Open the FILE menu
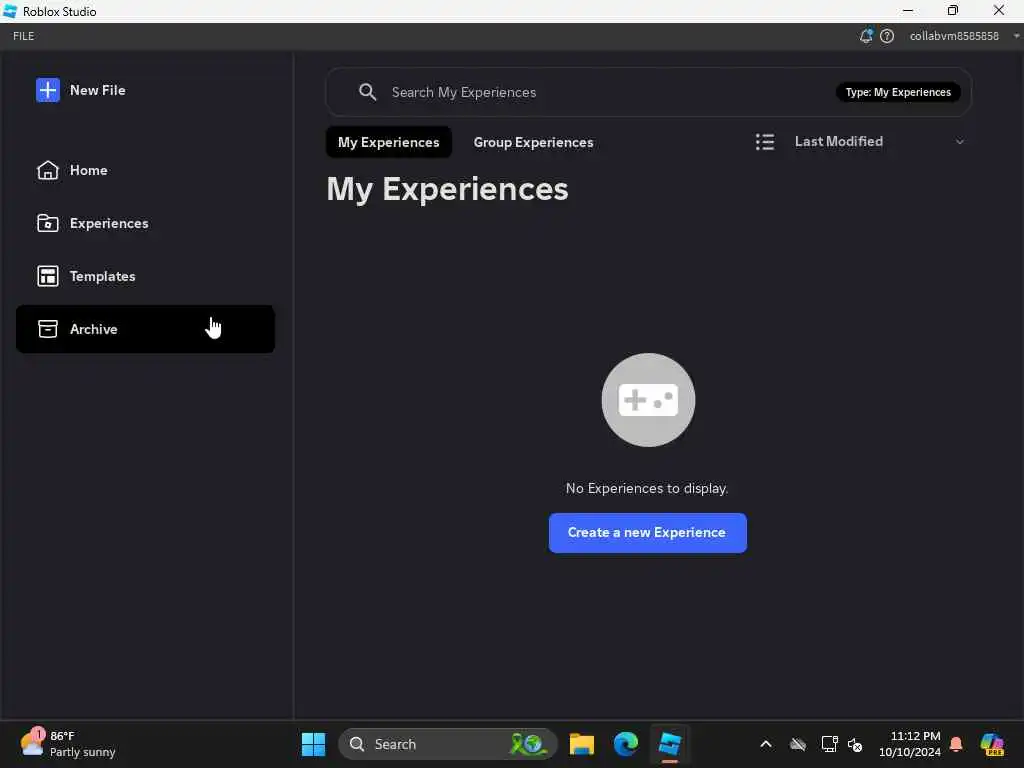Image resolution: width=1024 pixels, height=768 pixels. click(24, 36)
